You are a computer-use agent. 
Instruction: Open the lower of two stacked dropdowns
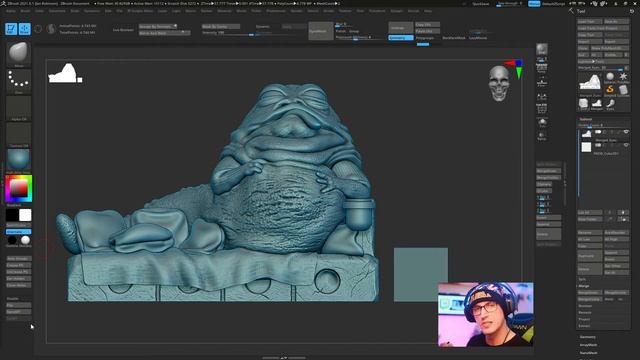click(x=164, y=33)
